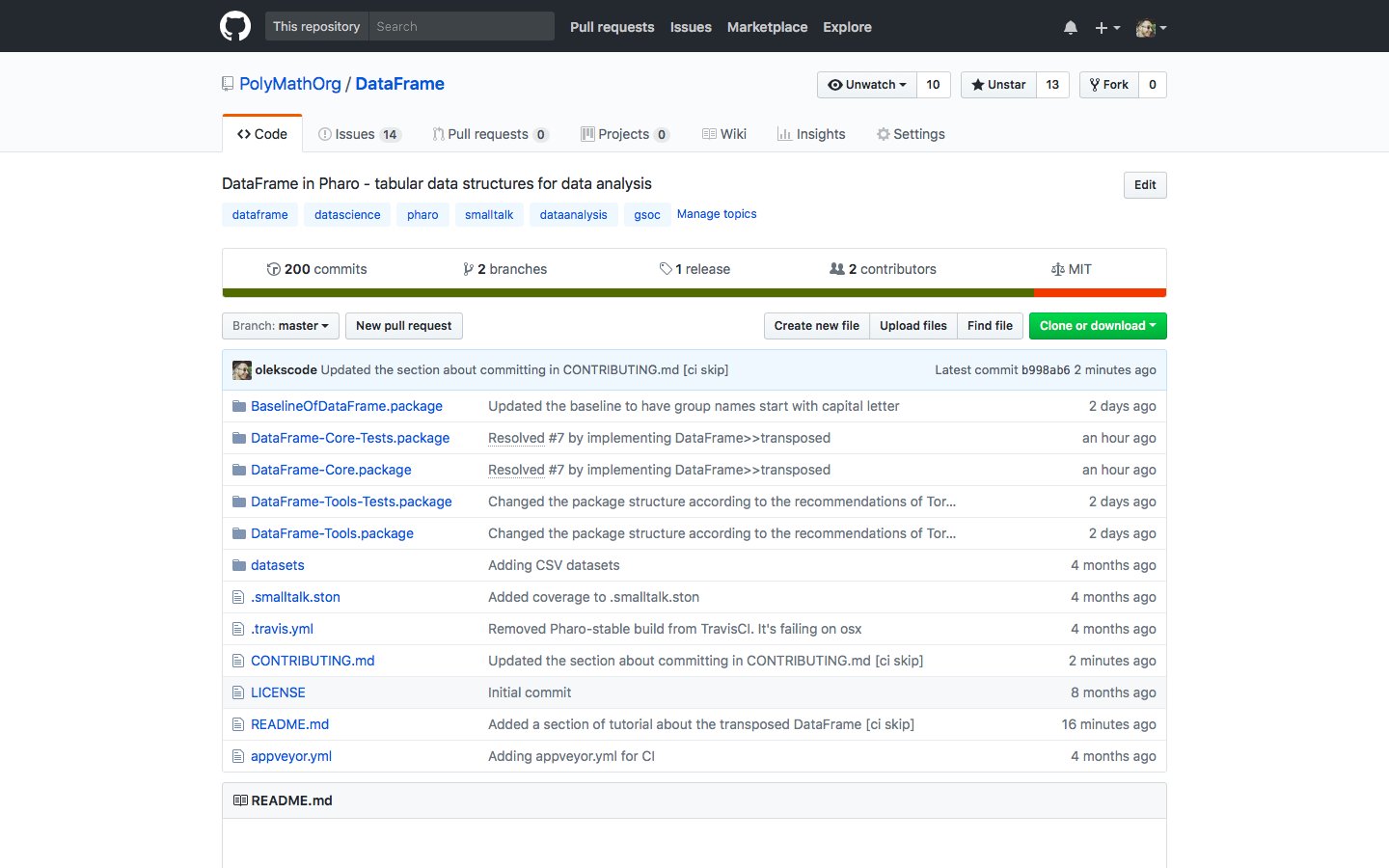Click the folder icon beside datasets
This screenshot has height=868, width=1389.
point(239,565)
